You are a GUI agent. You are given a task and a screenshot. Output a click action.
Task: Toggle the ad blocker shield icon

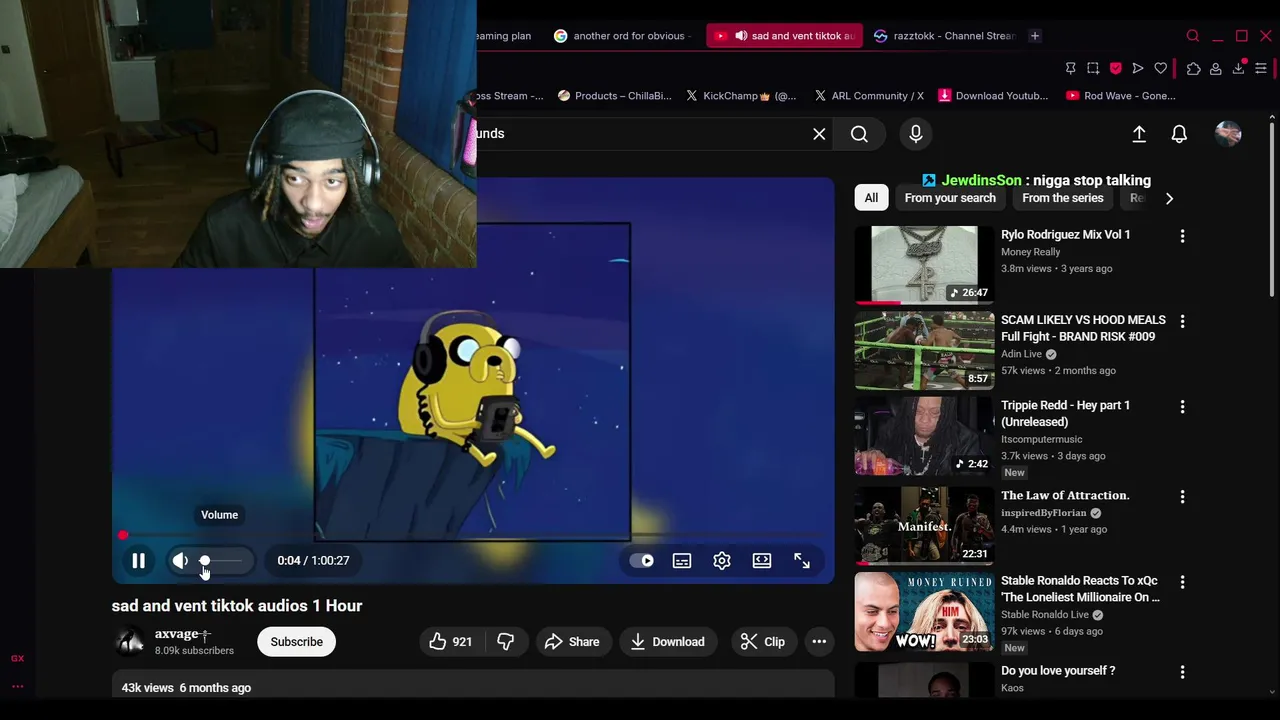1116,68
